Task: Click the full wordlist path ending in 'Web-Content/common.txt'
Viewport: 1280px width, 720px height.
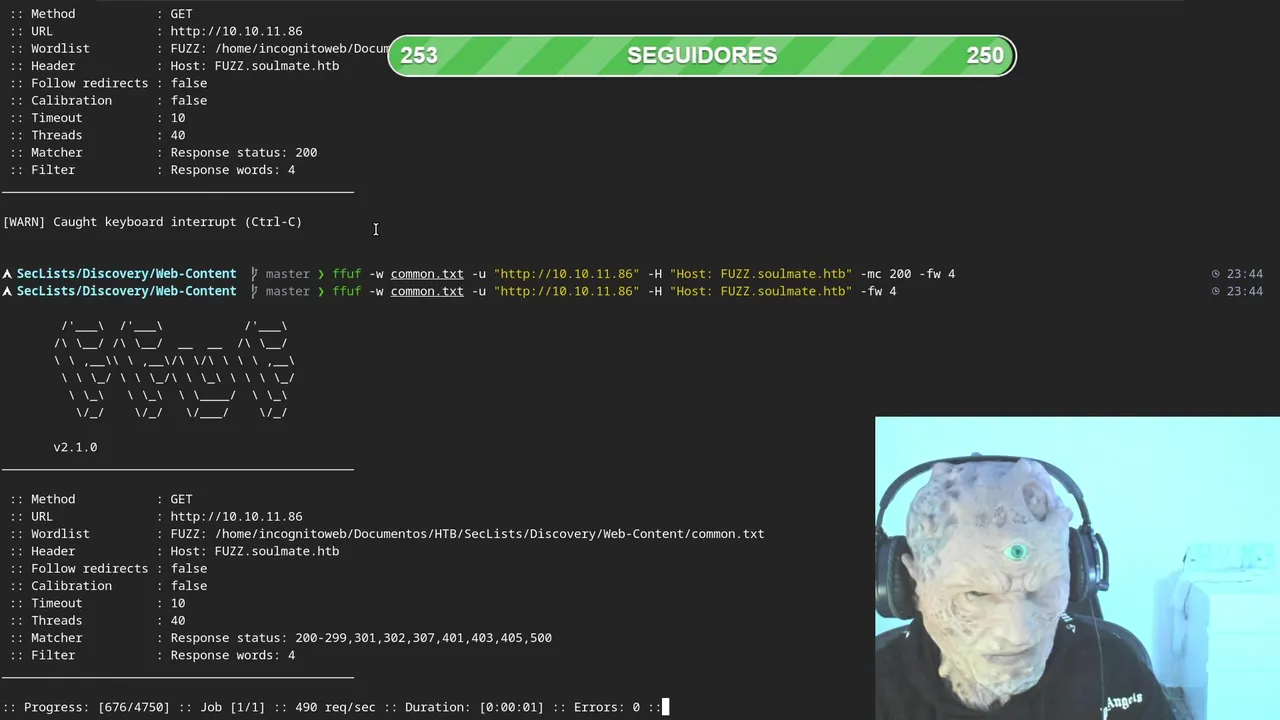Action: pyautogui.click(x=490, y=534)
